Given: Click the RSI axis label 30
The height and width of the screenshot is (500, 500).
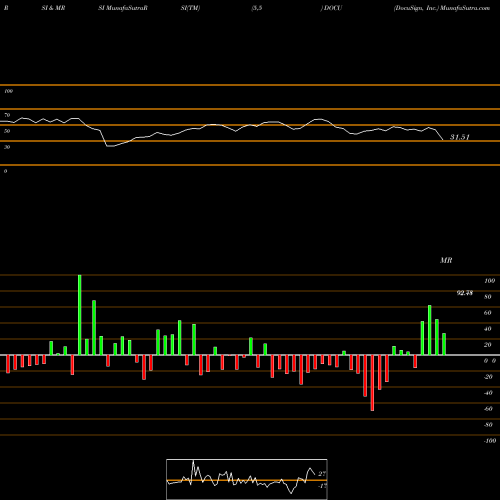Looking at the screenshot, I should [x=7, y=147].
